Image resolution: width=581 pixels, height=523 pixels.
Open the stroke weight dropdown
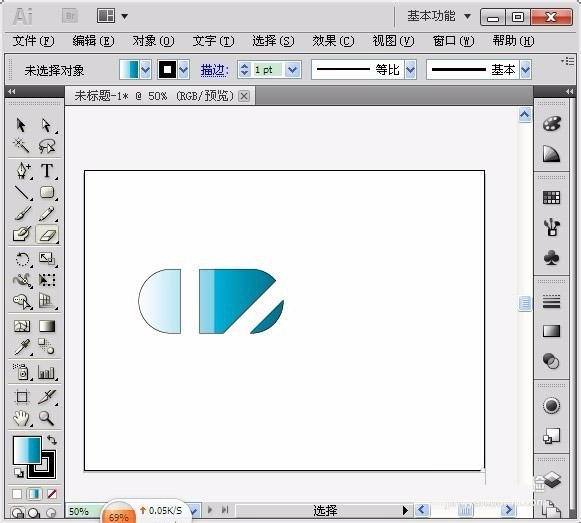293,69
